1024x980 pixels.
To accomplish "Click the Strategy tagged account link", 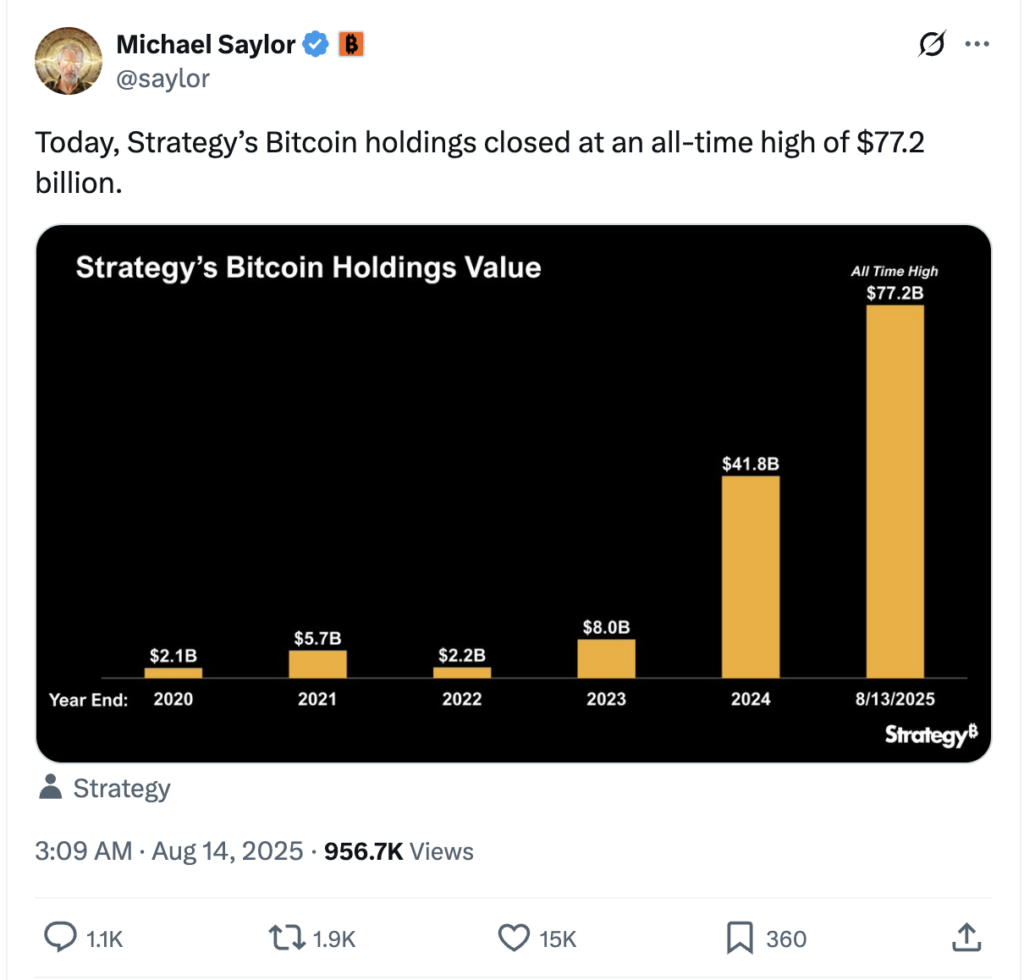I will pyautogui.click(x=122, y=788).
